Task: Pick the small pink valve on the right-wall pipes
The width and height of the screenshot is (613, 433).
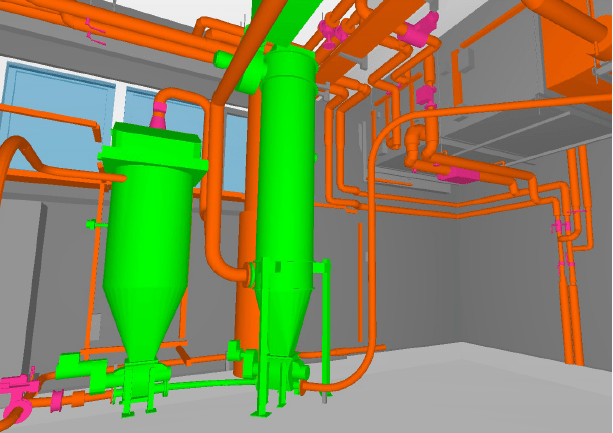Action: coord(561,226)
